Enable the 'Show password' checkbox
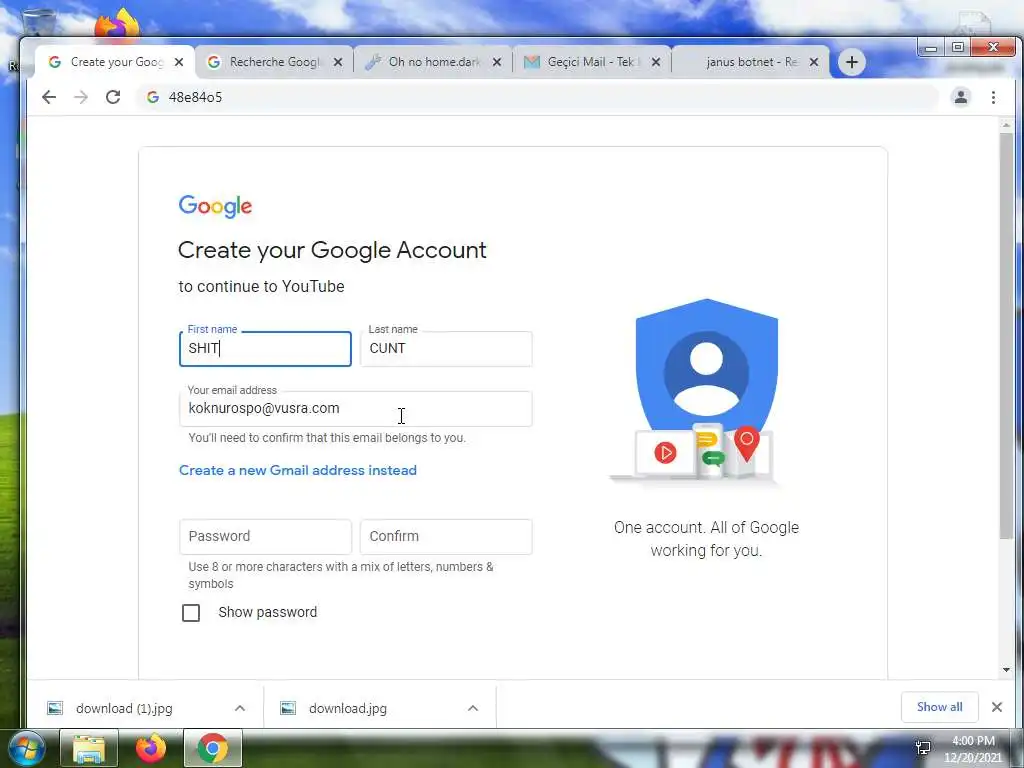The image size is (1024, 768). pyautogui.click(x=191, y=613)
